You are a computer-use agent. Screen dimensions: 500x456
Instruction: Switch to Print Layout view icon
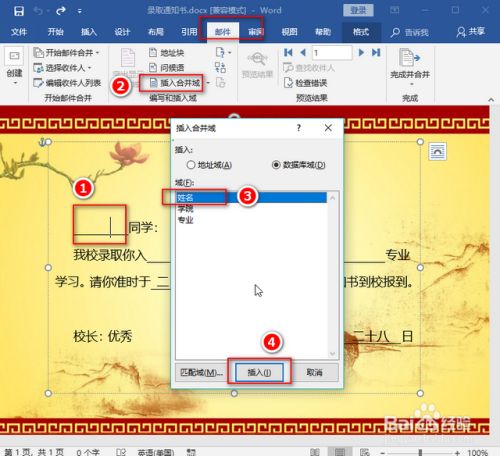(x=340, y=452)
